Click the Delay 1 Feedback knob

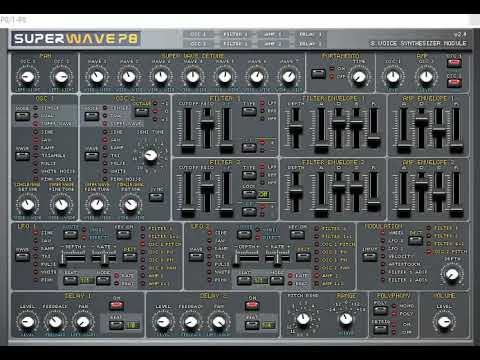tap(55, 322)
